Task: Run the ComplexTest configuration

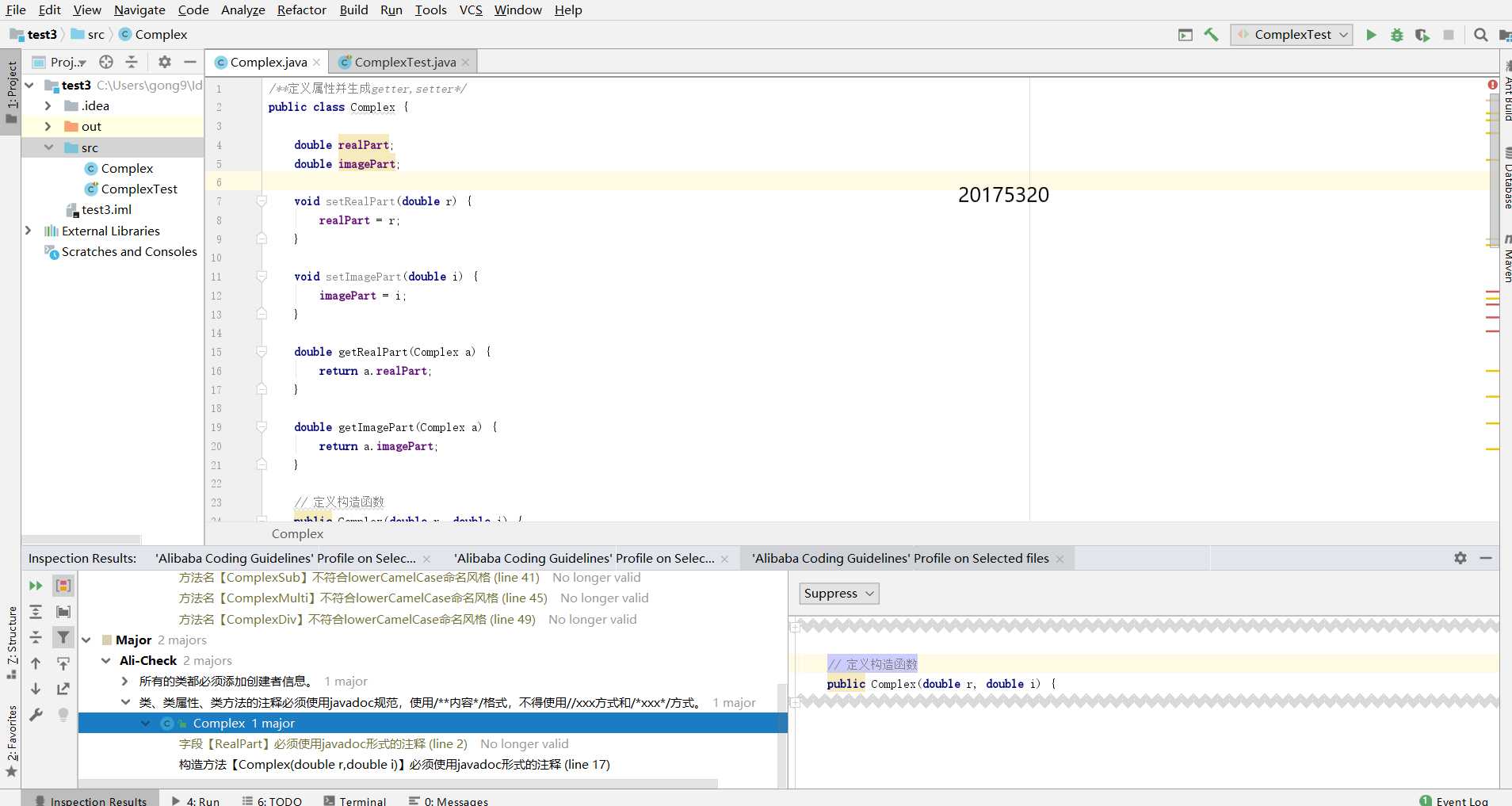Action: coord(1371,35)
